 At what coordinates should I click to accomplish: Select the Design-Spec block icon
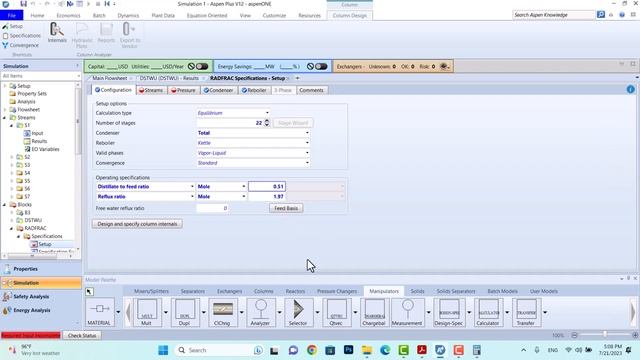(449, 312)
